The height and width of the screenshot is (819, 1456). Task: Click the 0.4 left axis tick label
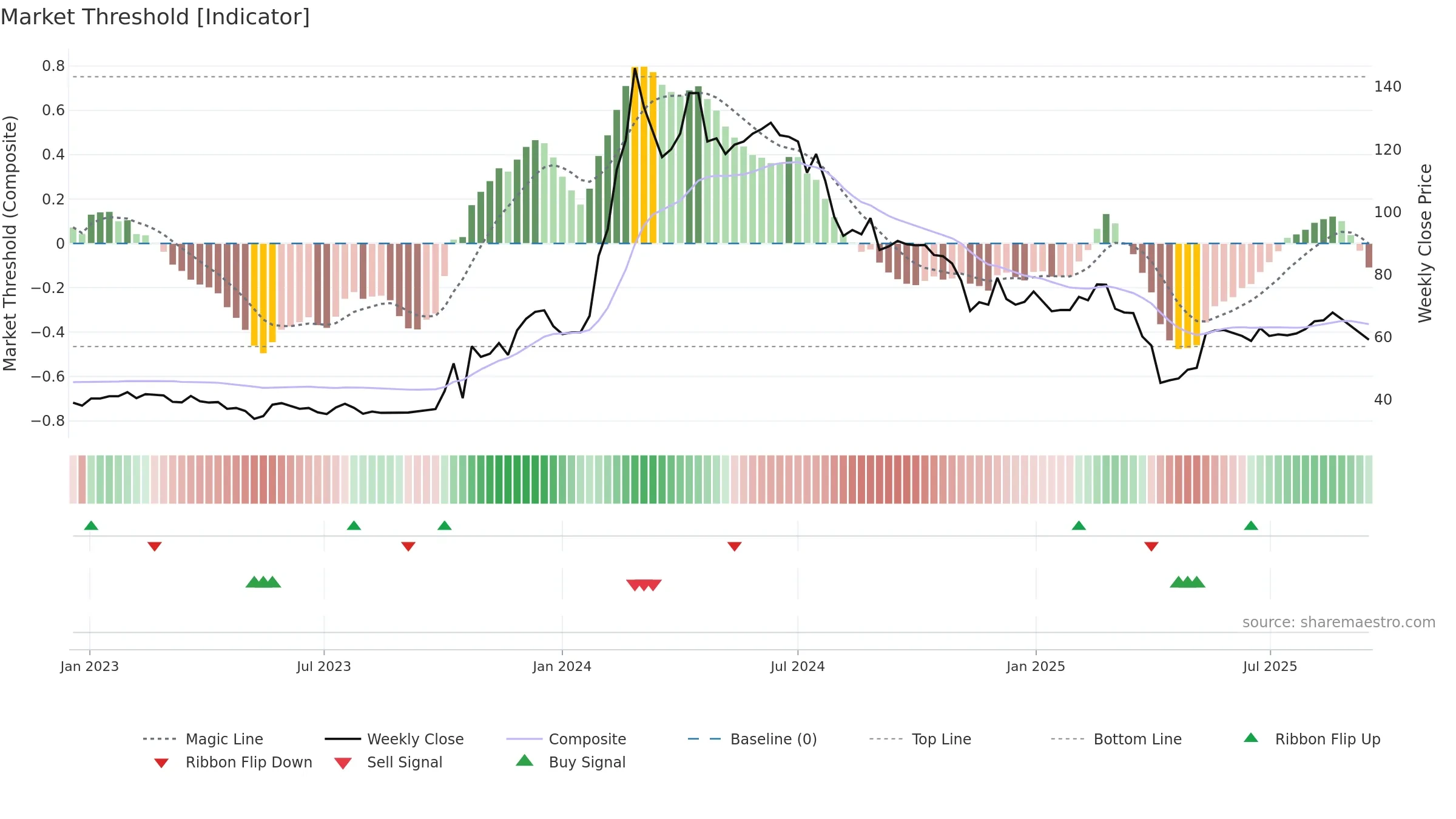(53, 155)
